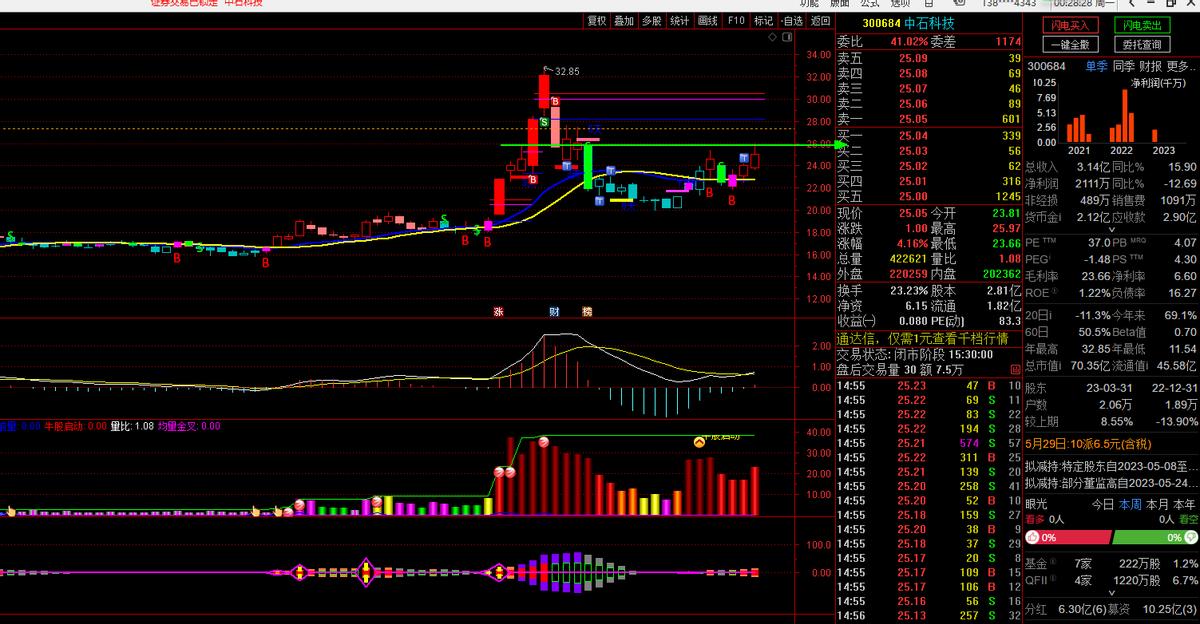This screenshot has height=624, width=1200.
Task: Switch fundamentals view to 单季
Action: pyautogui.click(x=1098, y=66)
